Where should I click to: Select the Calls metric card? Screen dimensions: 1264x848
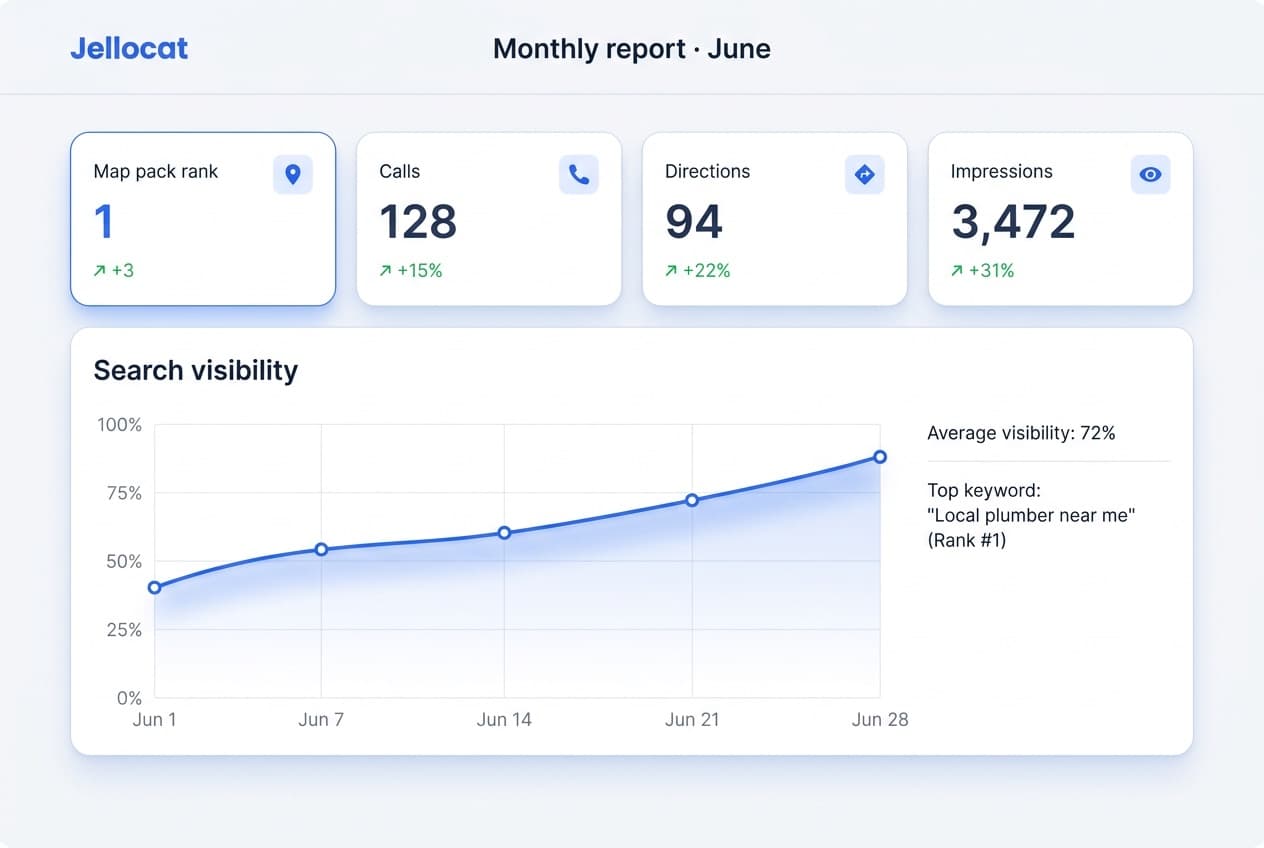489,219
